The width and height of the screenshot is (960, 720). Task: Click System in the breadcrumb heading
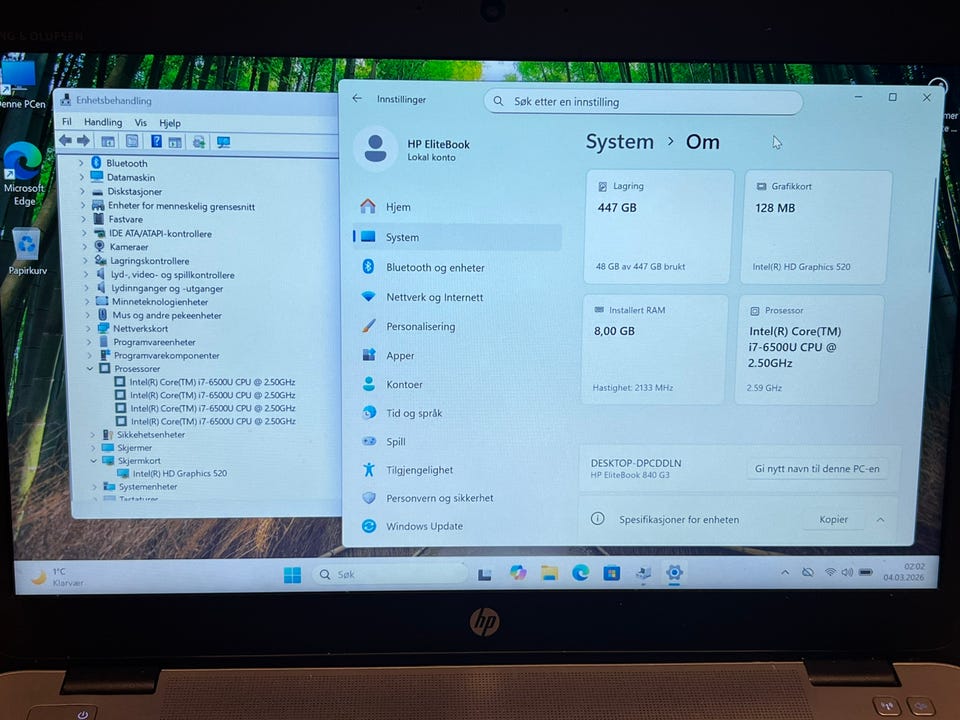[620, 142]
